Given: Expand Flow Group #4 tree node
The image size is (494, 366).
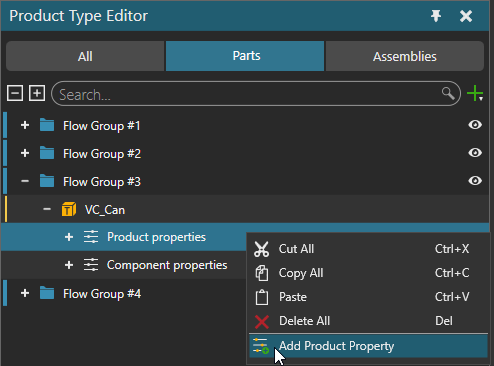Looking at the screenshot, I should click(x=25, y=293).
